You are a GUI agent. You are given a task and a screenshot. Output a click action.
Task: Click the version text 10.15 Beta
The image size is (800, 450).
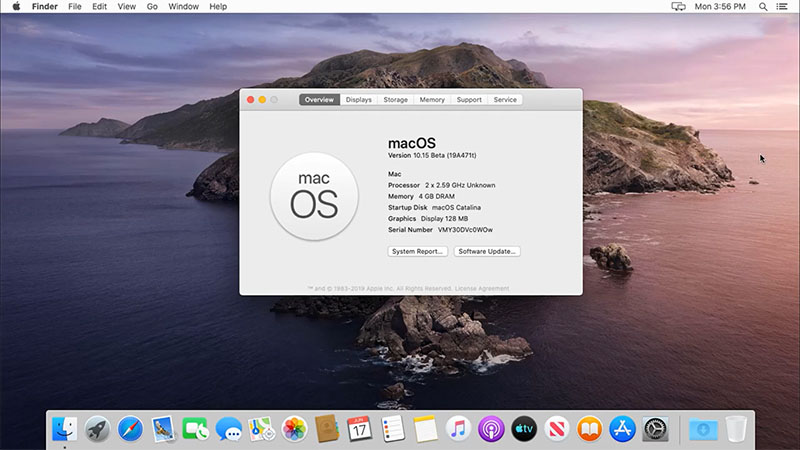(432, 155)
